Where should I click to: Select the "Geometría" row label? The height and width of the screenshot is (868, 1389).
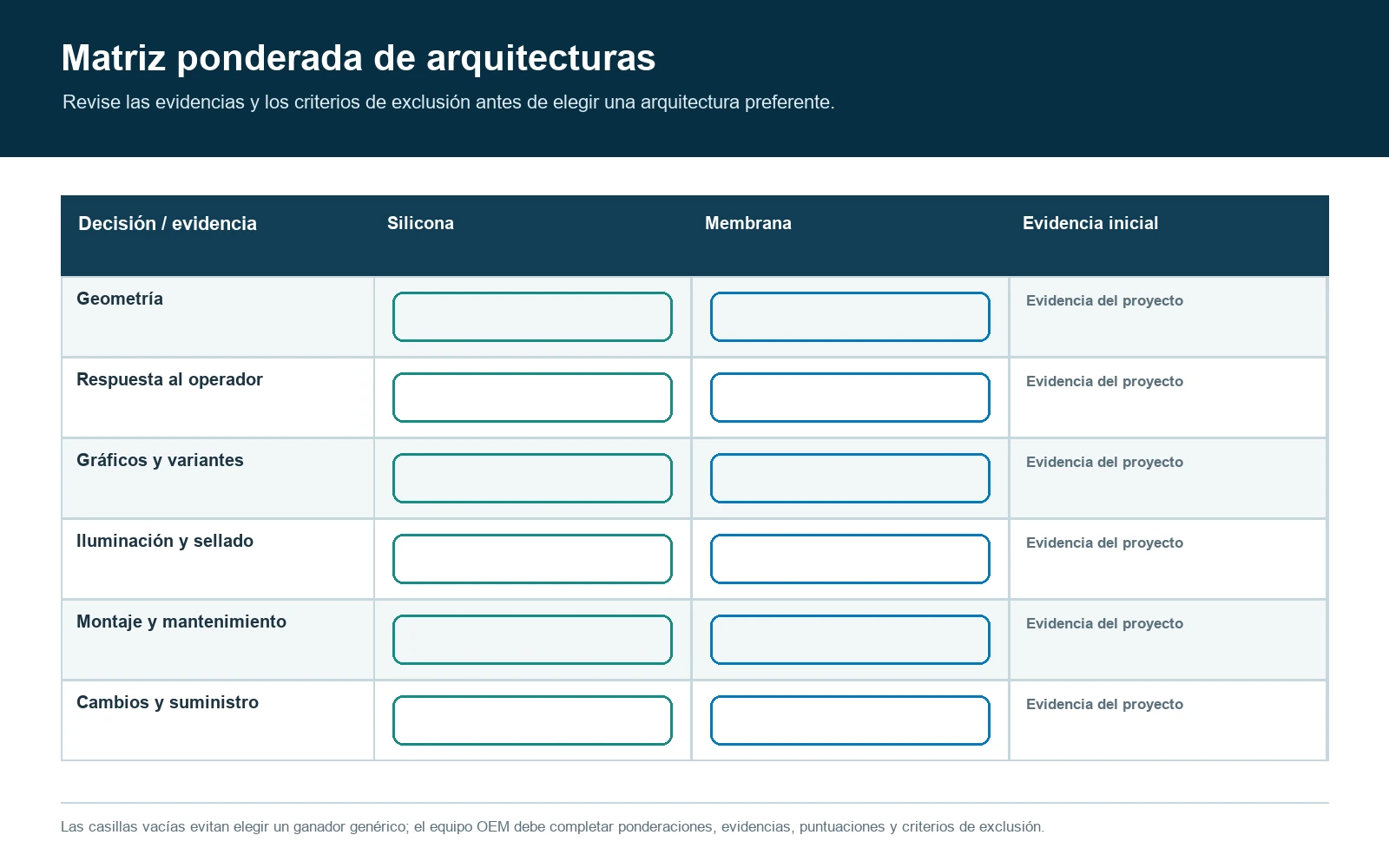pyautogui.click(x=120, y=299)
